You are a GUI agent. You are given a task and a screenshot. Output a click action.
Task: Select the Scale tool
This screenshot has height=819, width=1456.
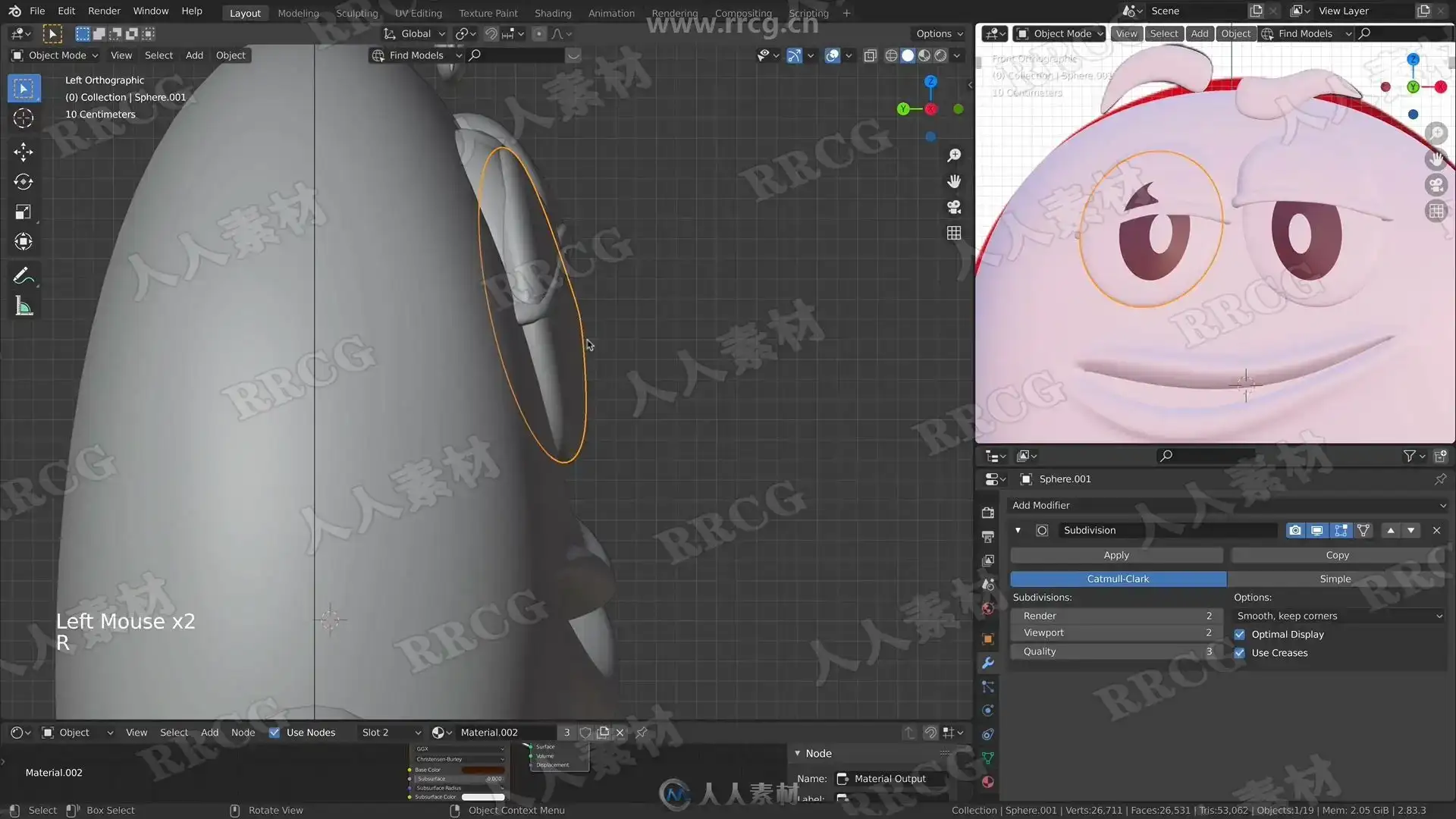23,212
